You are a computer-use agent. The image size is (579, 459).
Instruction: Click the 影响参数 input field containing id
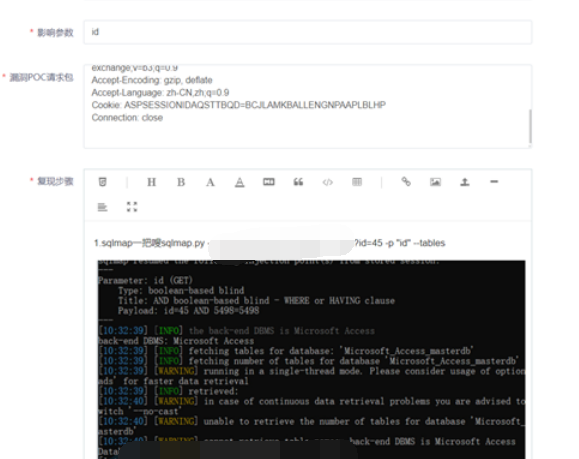pos(308,32)
